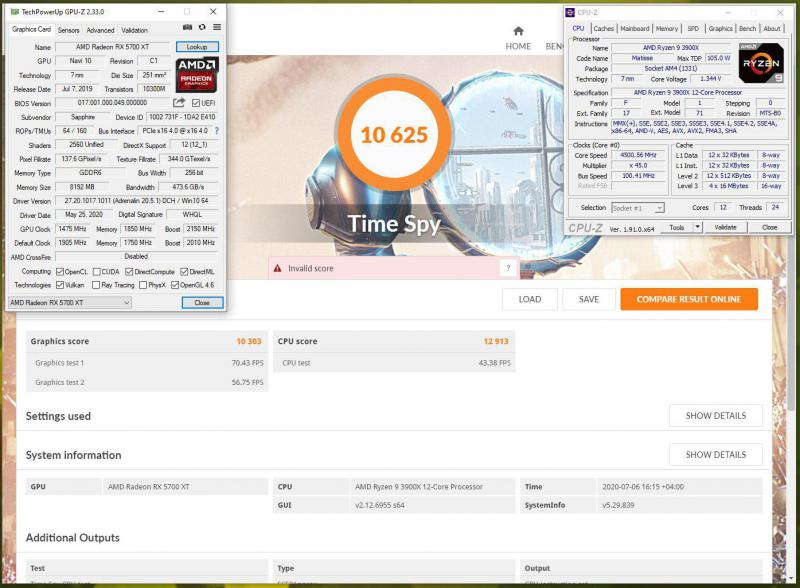The height and width of the screenshot is (588, 800).
Task: Click the Invalid score warning triangle
Action: click(278, 268)
